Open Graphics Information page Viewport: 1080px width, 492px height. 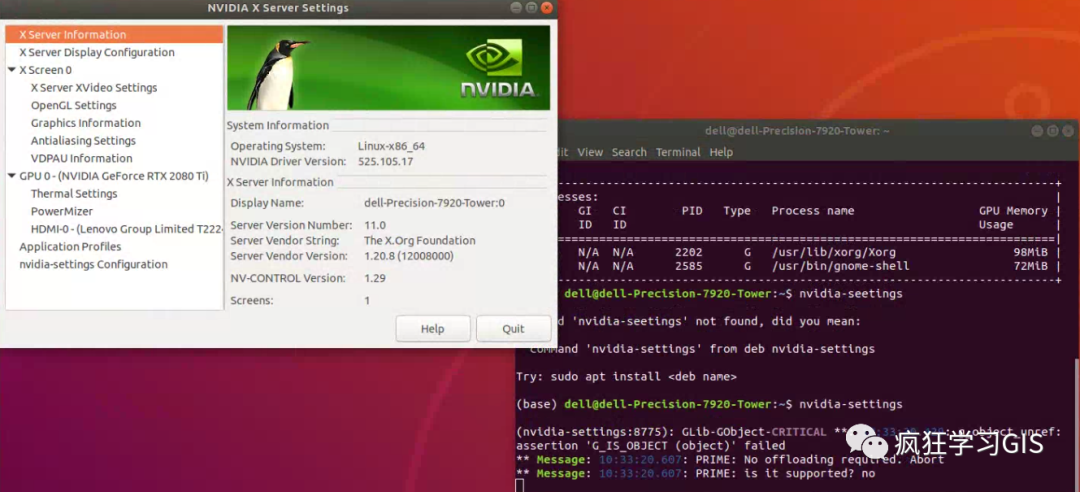85,123
